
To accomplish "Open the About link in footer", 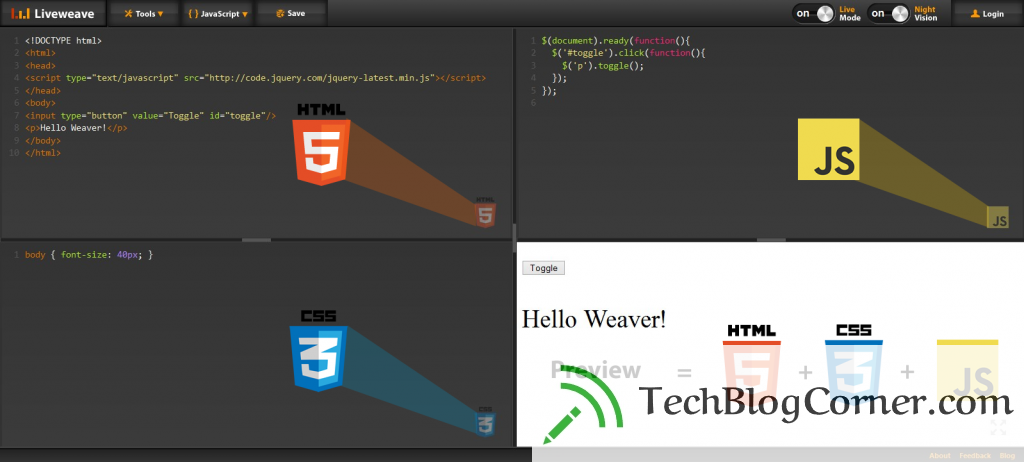I will click(940, 455).
